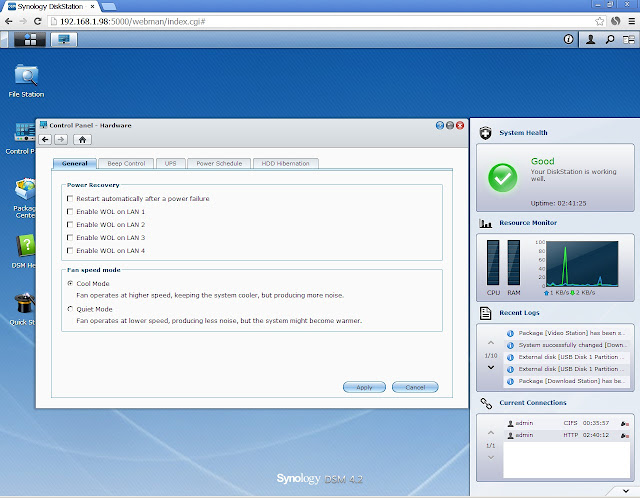Open File Station desktop icon

pyautogui.click(x=26, y=81)
